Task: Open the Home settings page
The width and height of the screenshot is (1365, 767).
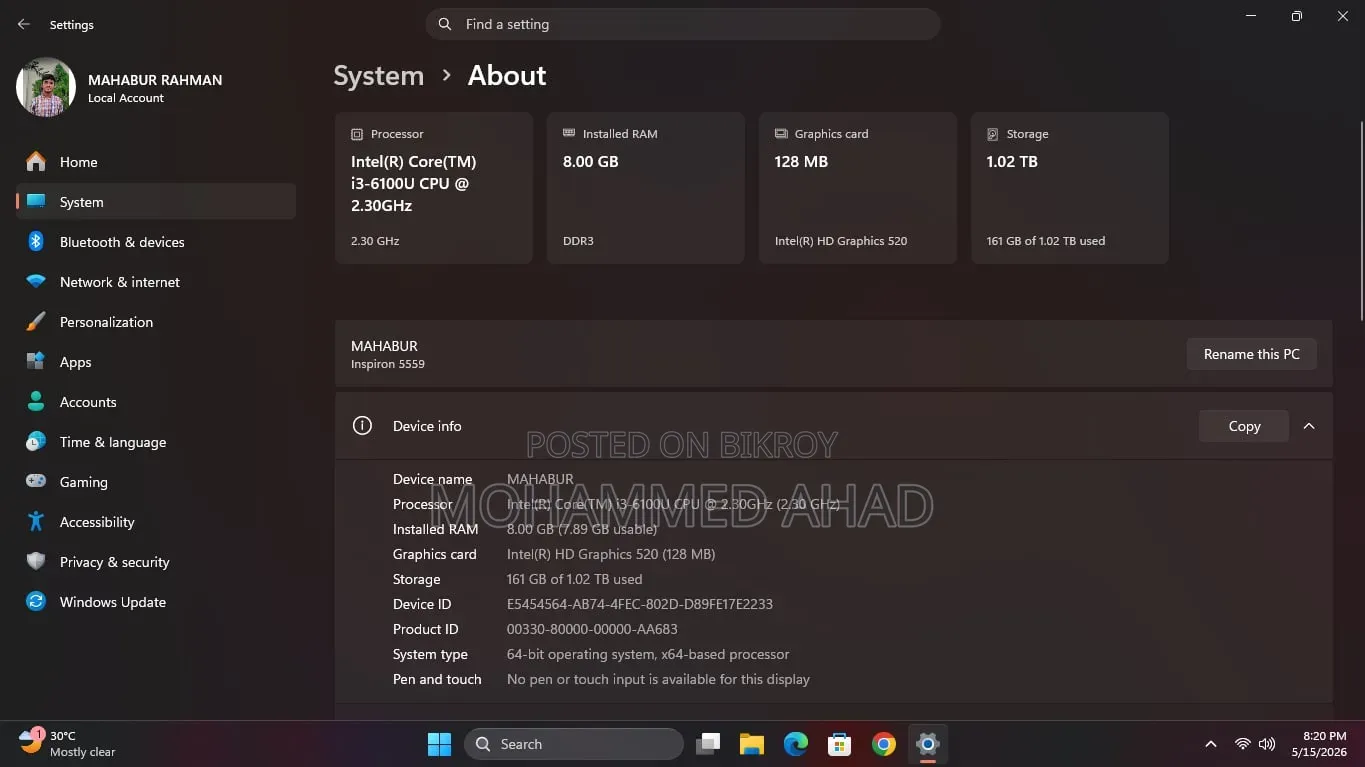Action: pos(156,162)
